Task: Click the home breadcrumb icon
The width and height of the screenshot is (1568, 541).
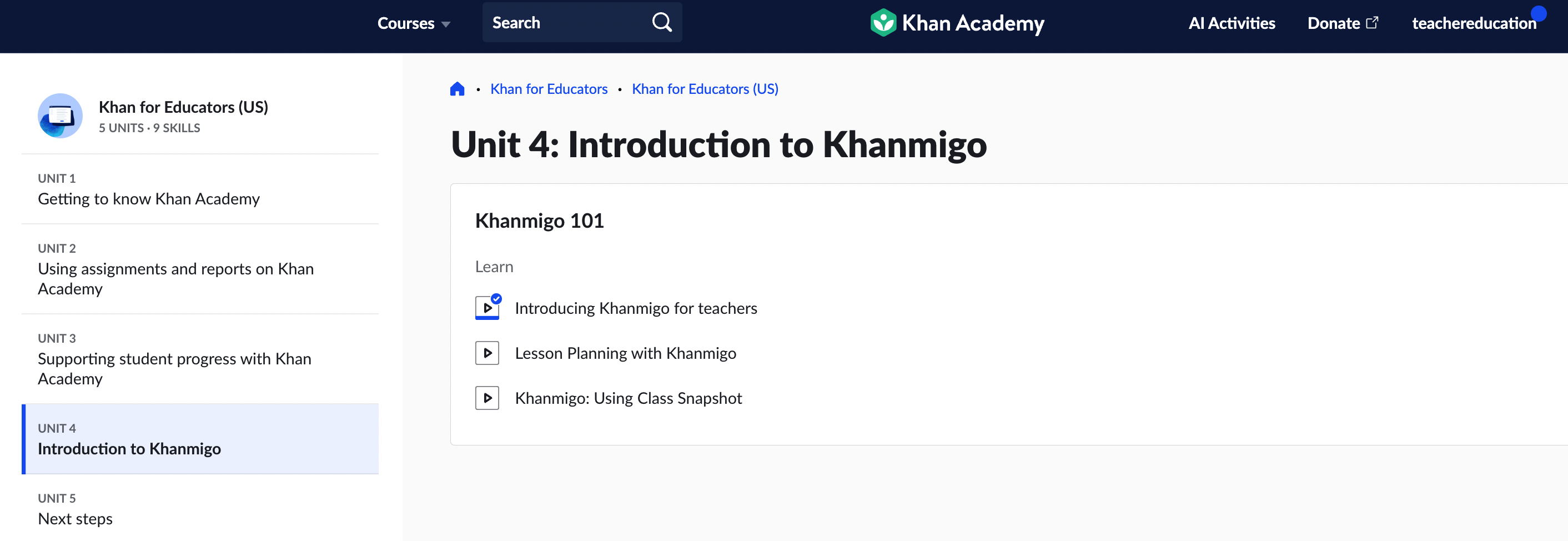Action: (457, 89)
